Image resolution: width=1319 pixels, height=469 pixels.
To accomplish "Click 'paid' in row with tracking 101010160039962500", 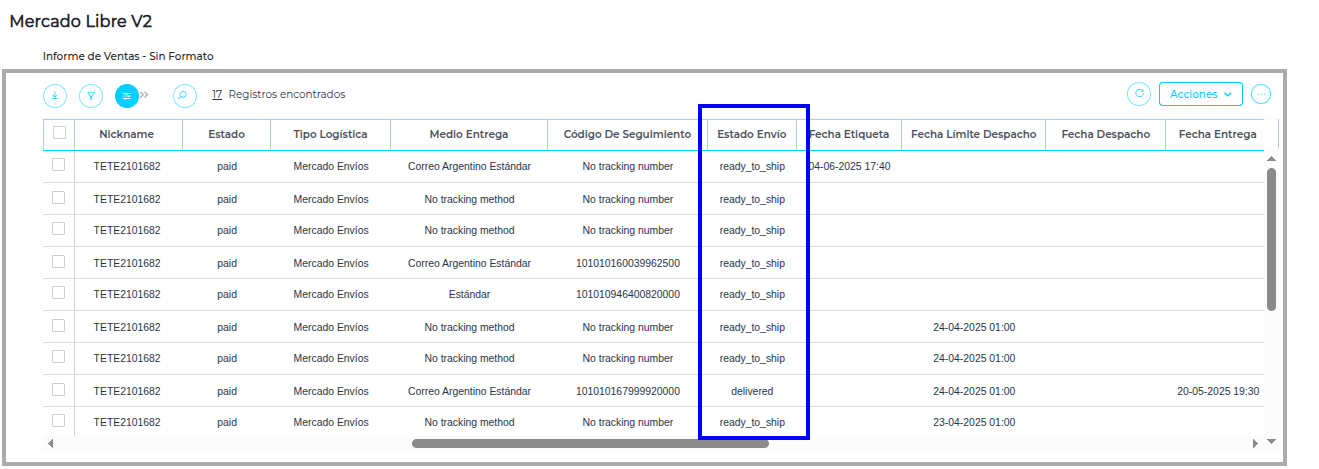I will coord(227,263).
